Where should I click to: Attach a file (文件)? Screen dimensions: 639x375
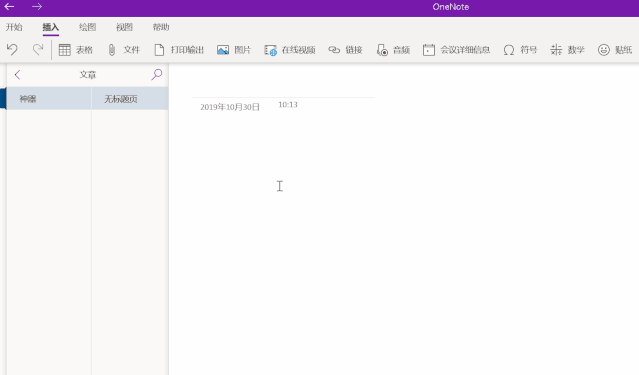[123, 50]
